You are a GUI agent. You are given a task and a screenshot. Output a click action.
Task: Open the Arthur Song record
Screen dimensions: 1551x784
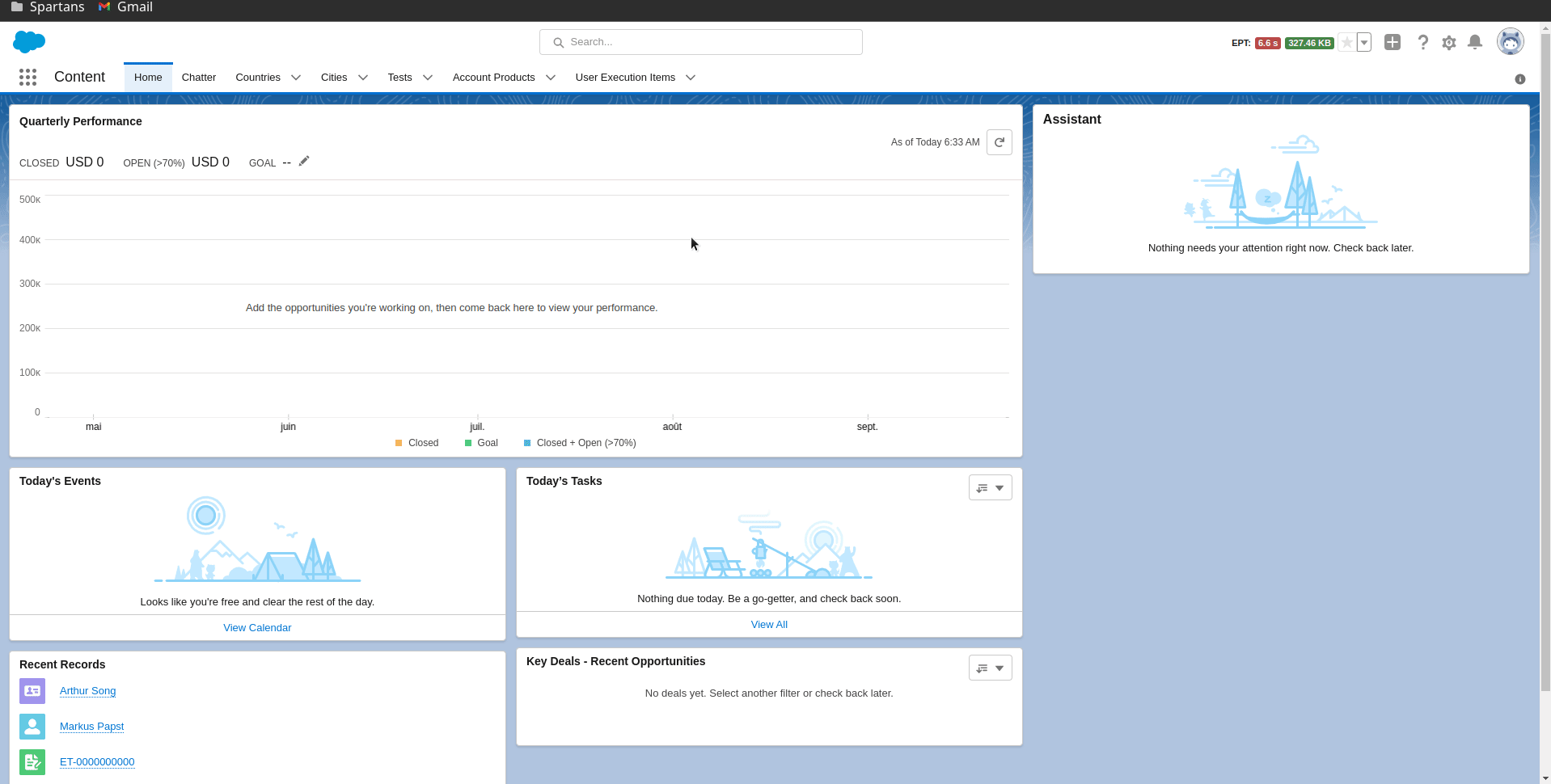(x=87, y=691)
